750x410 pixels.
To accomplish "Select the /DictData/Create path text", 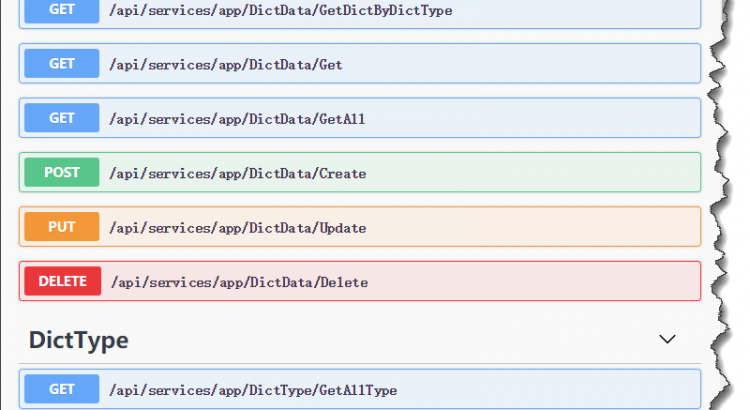I will click(237, 174).
